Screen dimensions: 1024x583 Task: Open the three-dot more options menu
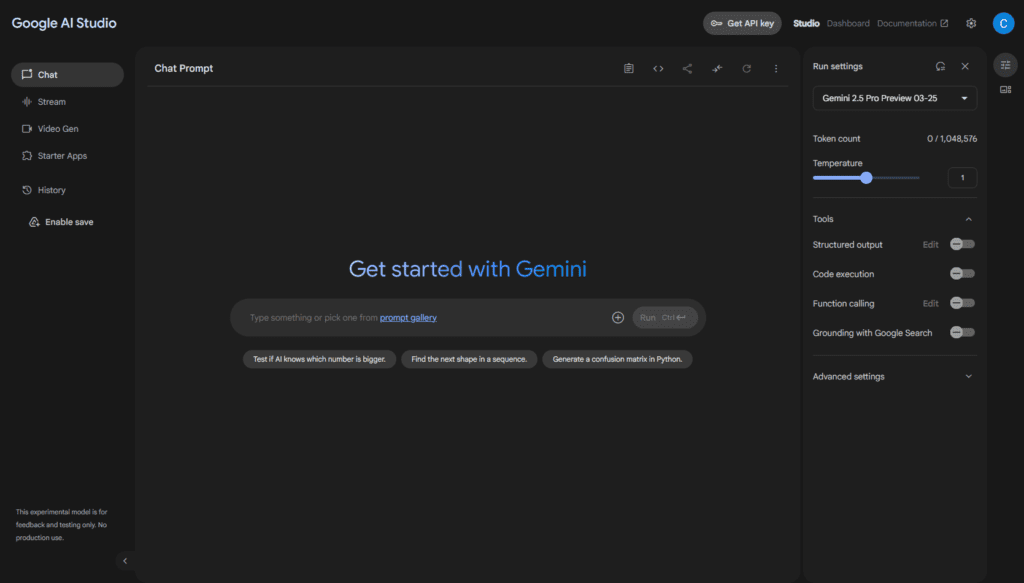point(776,69)
